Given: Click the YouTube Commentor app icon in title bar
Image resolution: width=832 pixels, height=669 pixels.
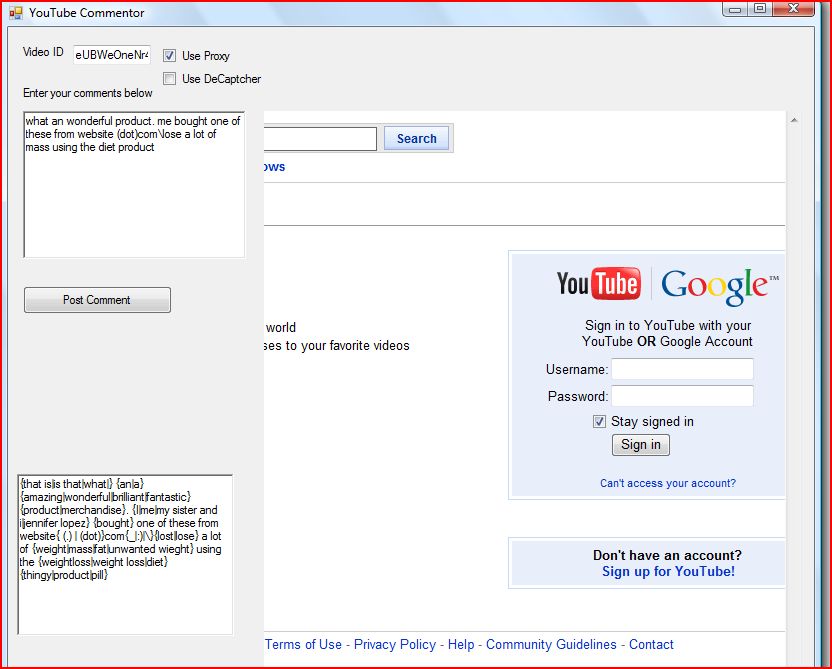Looking at the screenshot, I should [16, 13].
